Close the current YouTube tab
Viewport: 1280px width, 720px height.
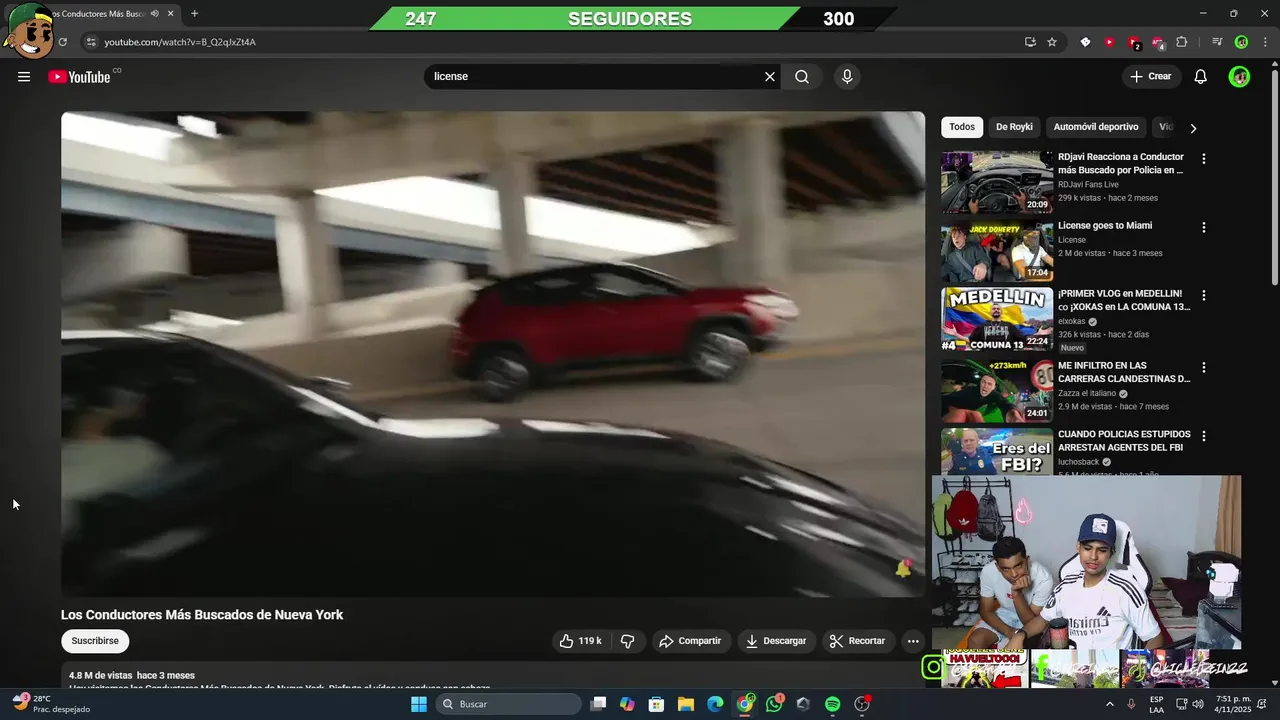(x=171, y=14)
